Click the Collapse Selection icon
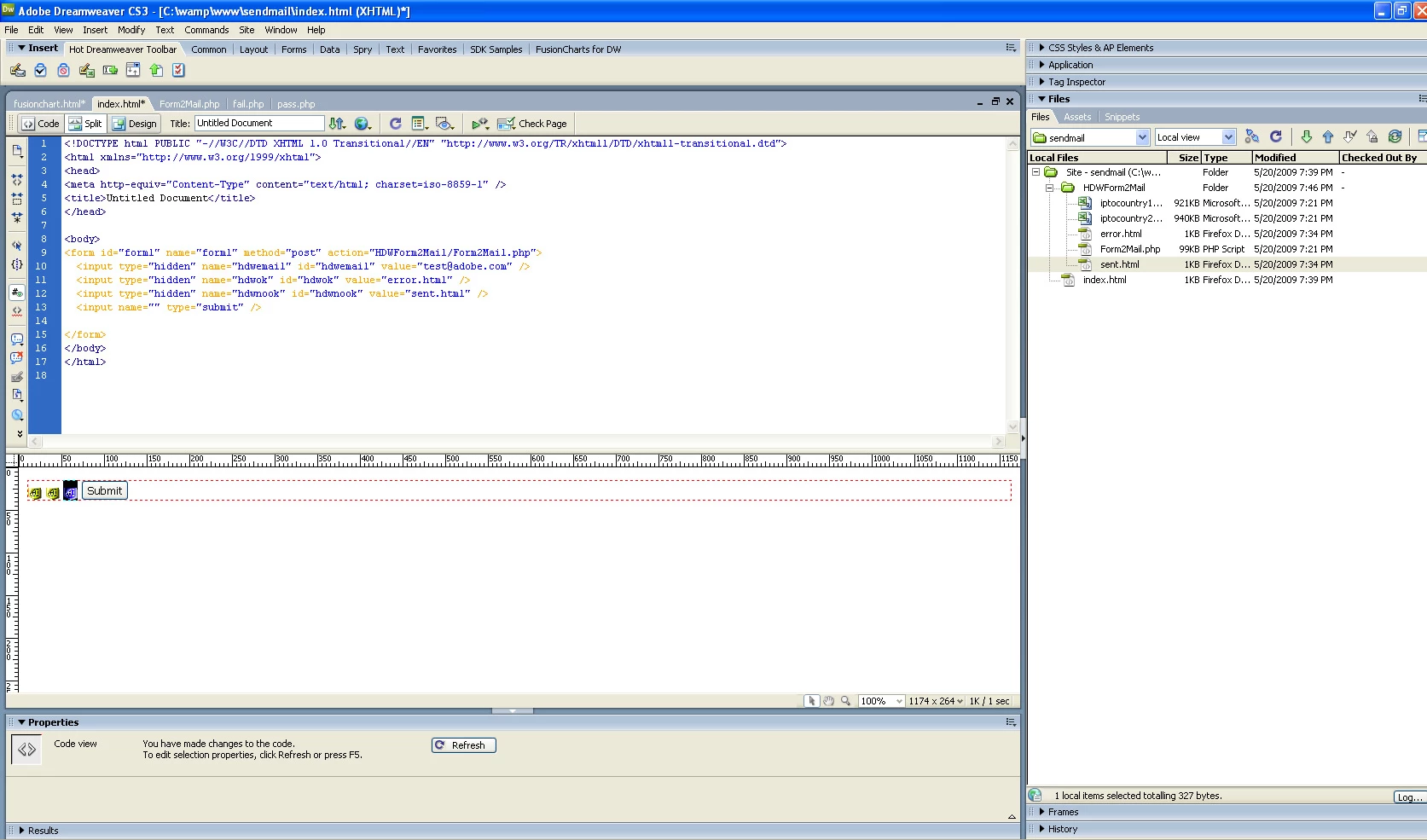This screenshot has width=1427, height=840. (17, 199)
